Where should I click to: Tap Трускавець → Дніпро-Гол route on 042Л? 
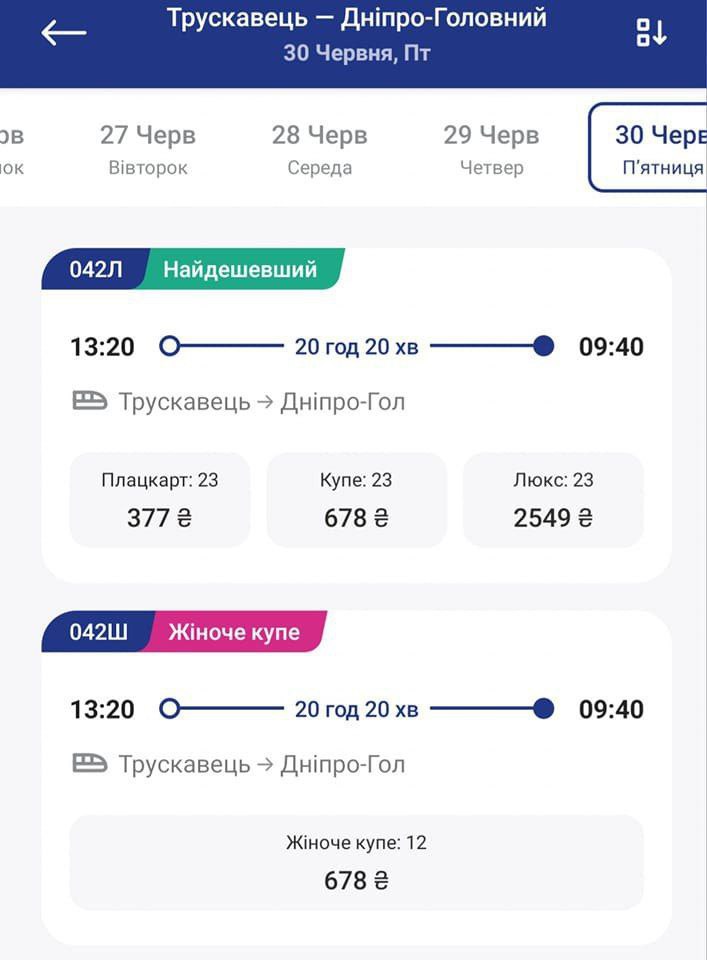(262, 402)
